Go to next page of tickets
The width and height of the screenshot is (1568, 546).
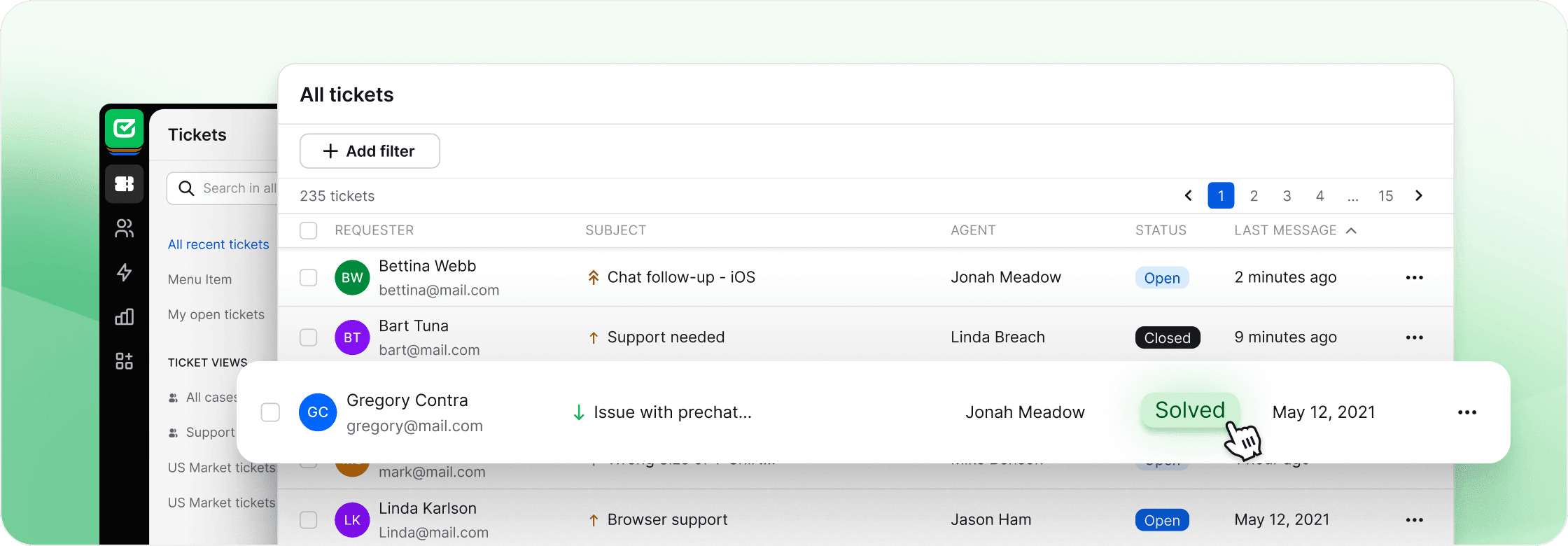pyautogui.click(x=1419, y=196)
